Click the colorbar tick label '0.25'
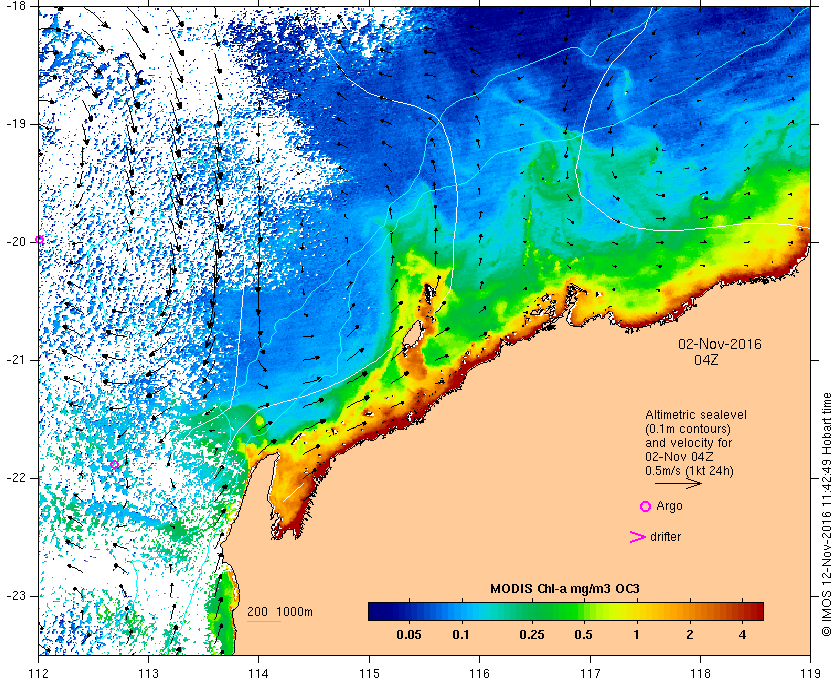Screen dimensions: 840x680 pos(532,636)
